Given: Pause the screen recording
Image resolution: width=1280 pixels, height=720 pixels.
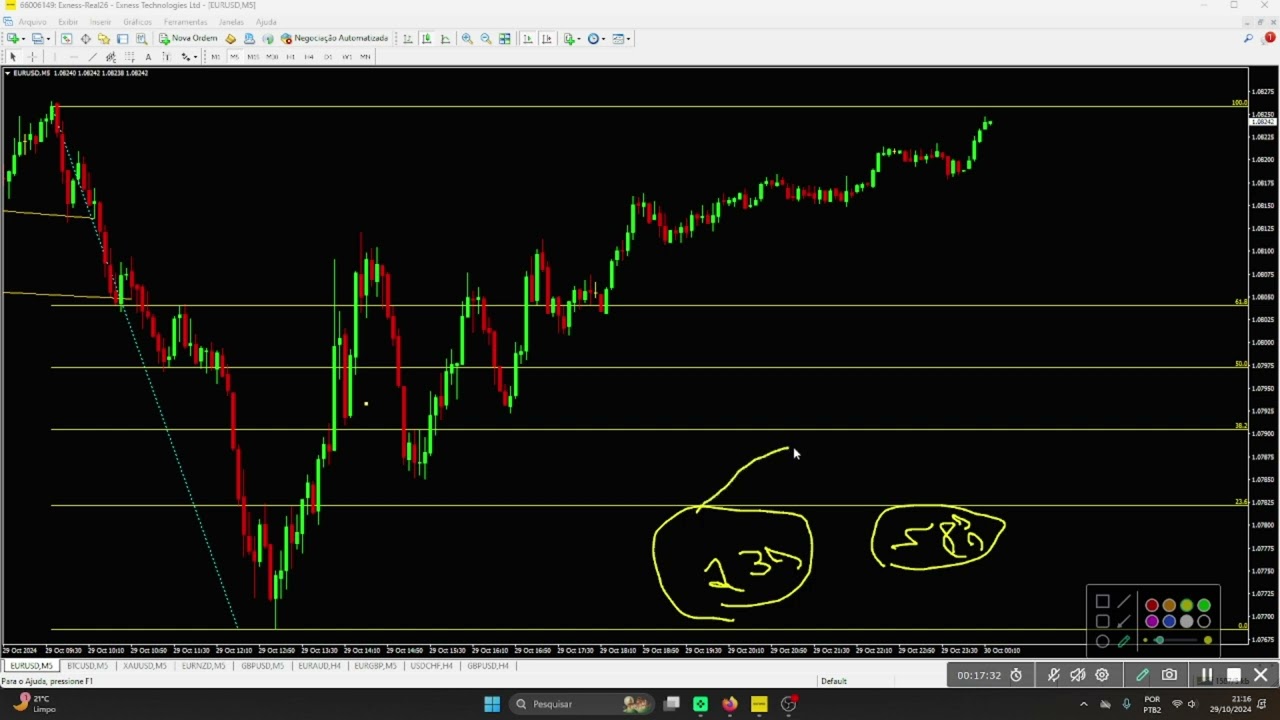Looking at the screenshot, I should 1207,675.
